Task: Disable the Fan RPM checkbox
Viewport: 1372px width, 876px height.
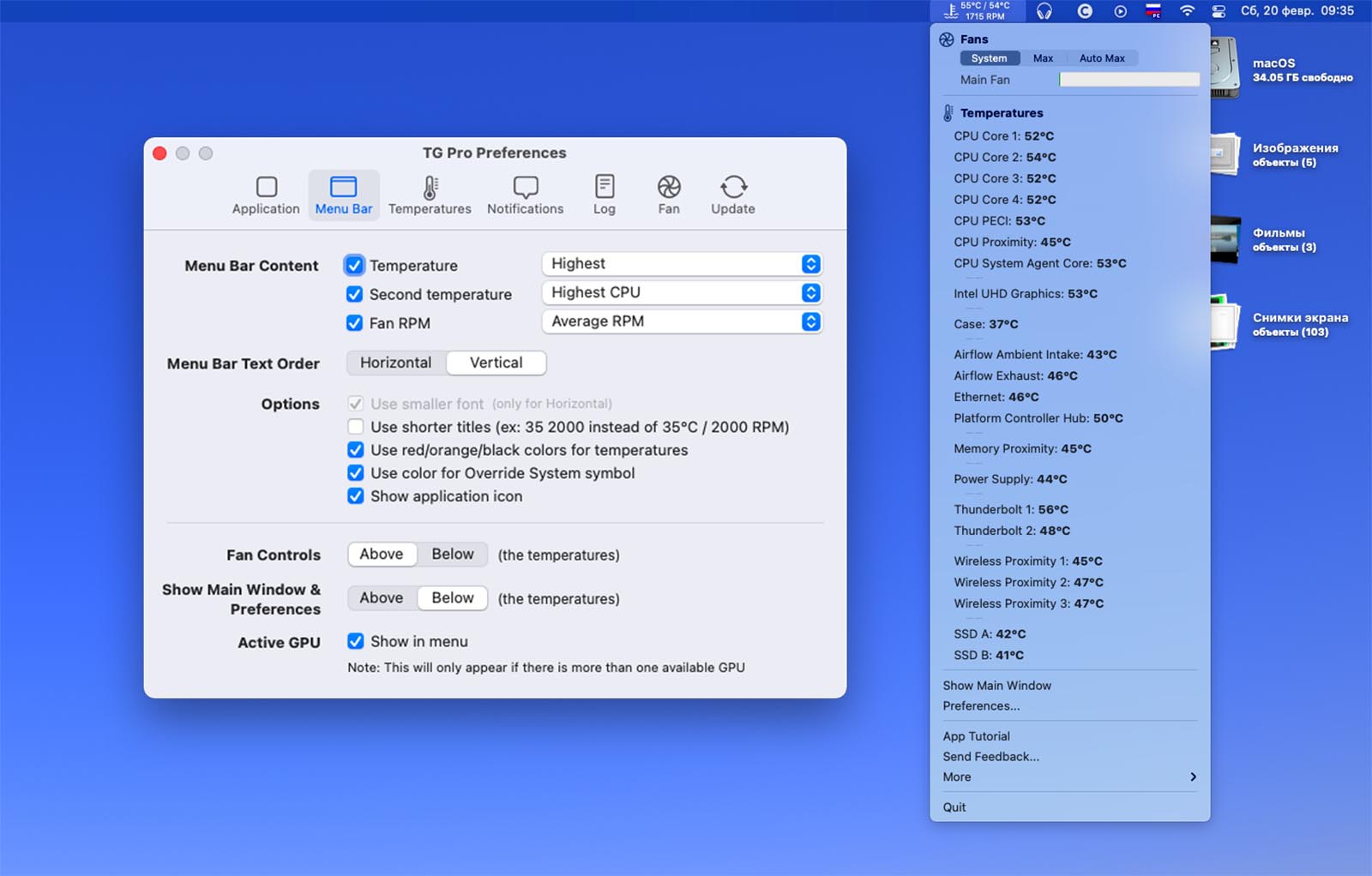Action: click(354, 323)
